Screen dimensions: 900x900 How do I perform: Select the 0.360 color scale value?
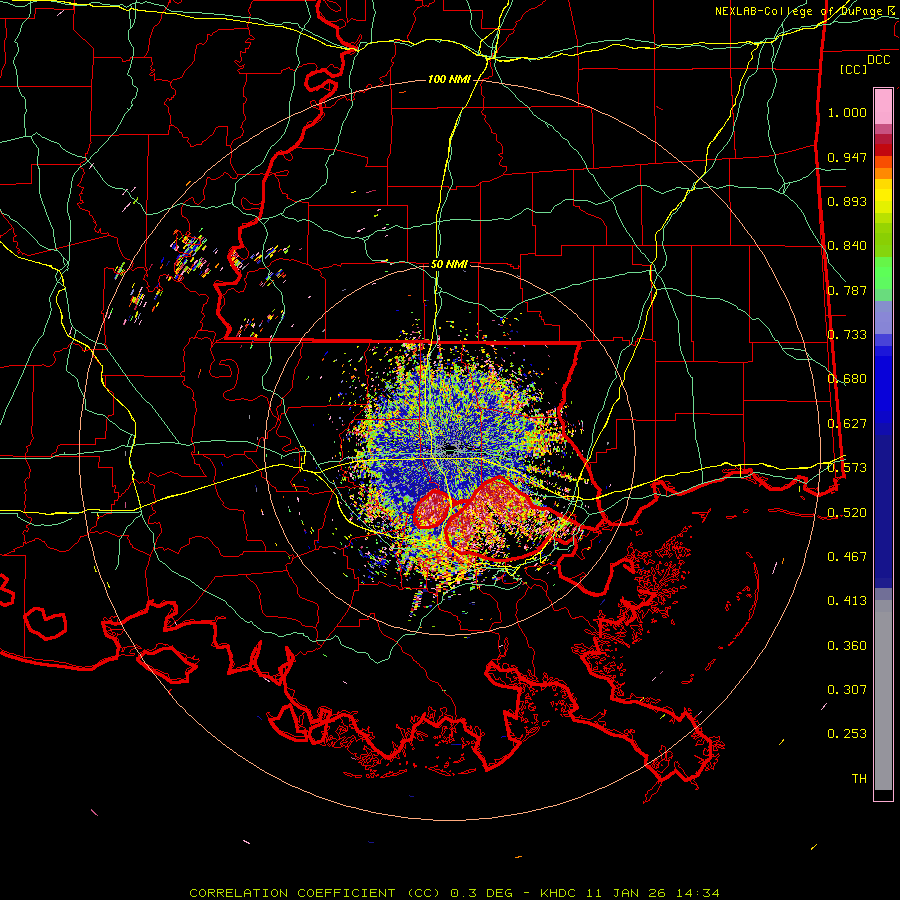coord(847,646)
